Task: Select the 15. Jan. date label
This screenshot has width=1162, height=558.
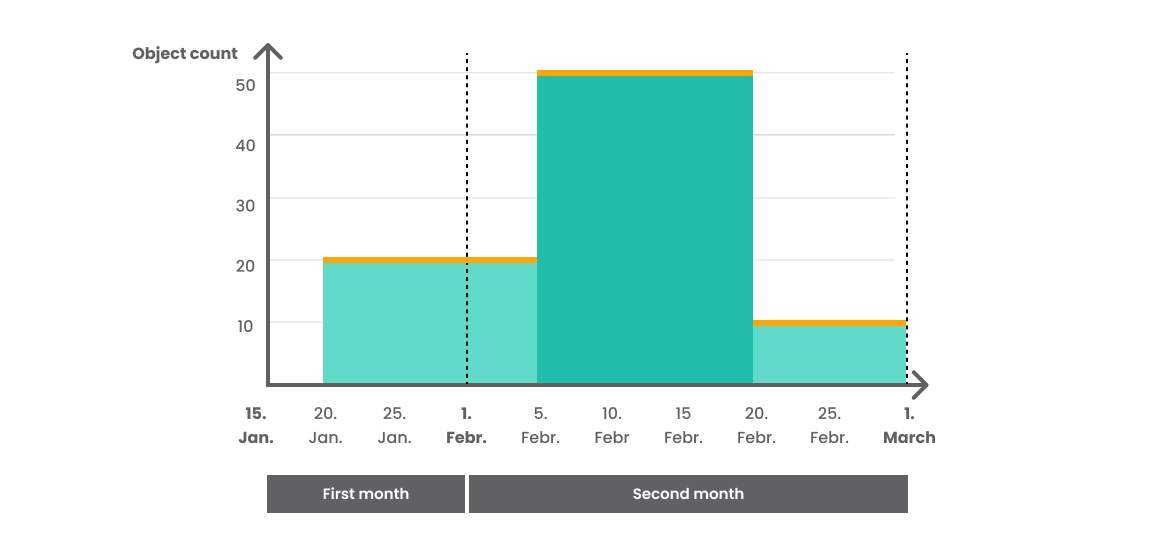Action: click(255, 425)
